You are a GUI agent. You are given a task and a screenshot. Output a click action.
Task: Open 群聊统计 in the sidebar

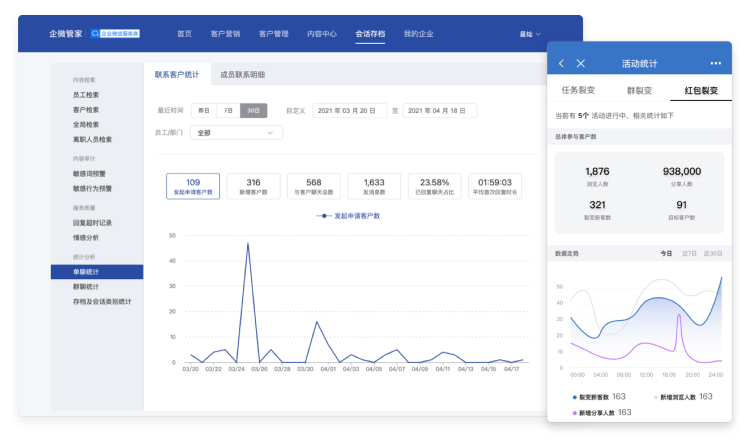88,286
